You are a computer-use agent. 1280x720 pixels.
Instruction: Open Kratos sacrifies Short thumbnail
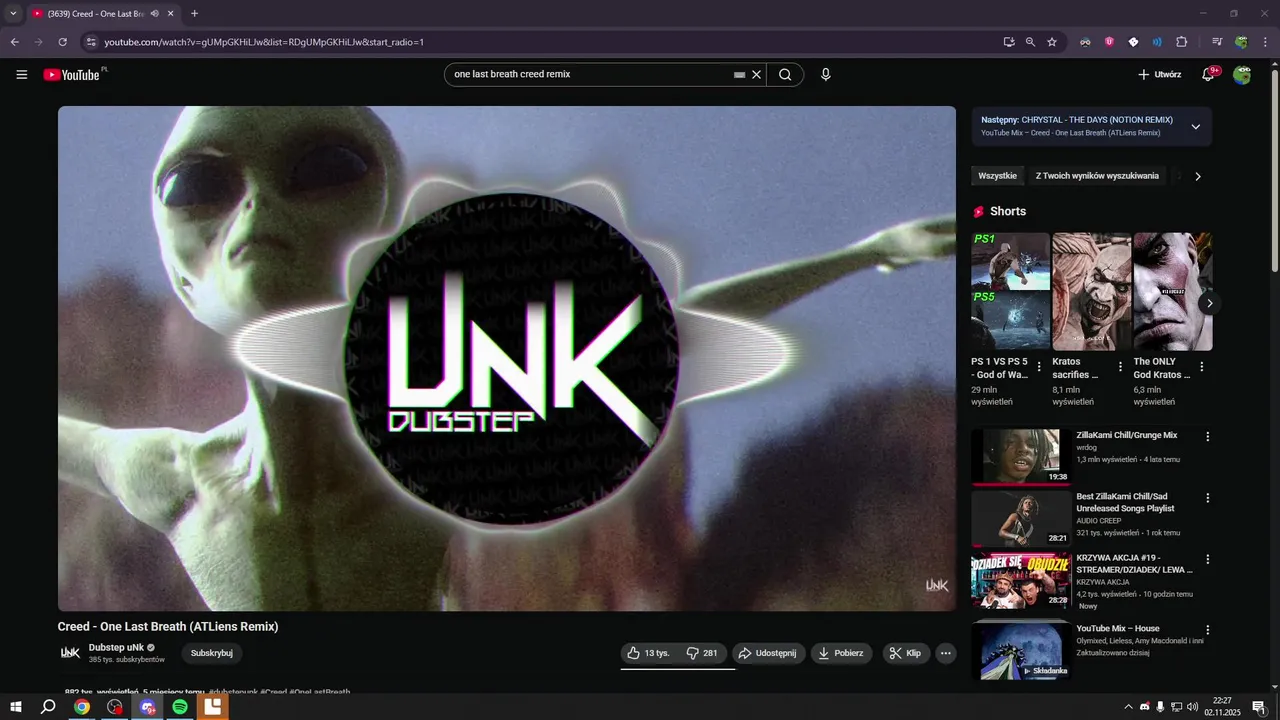click(x=1091, y=292)
